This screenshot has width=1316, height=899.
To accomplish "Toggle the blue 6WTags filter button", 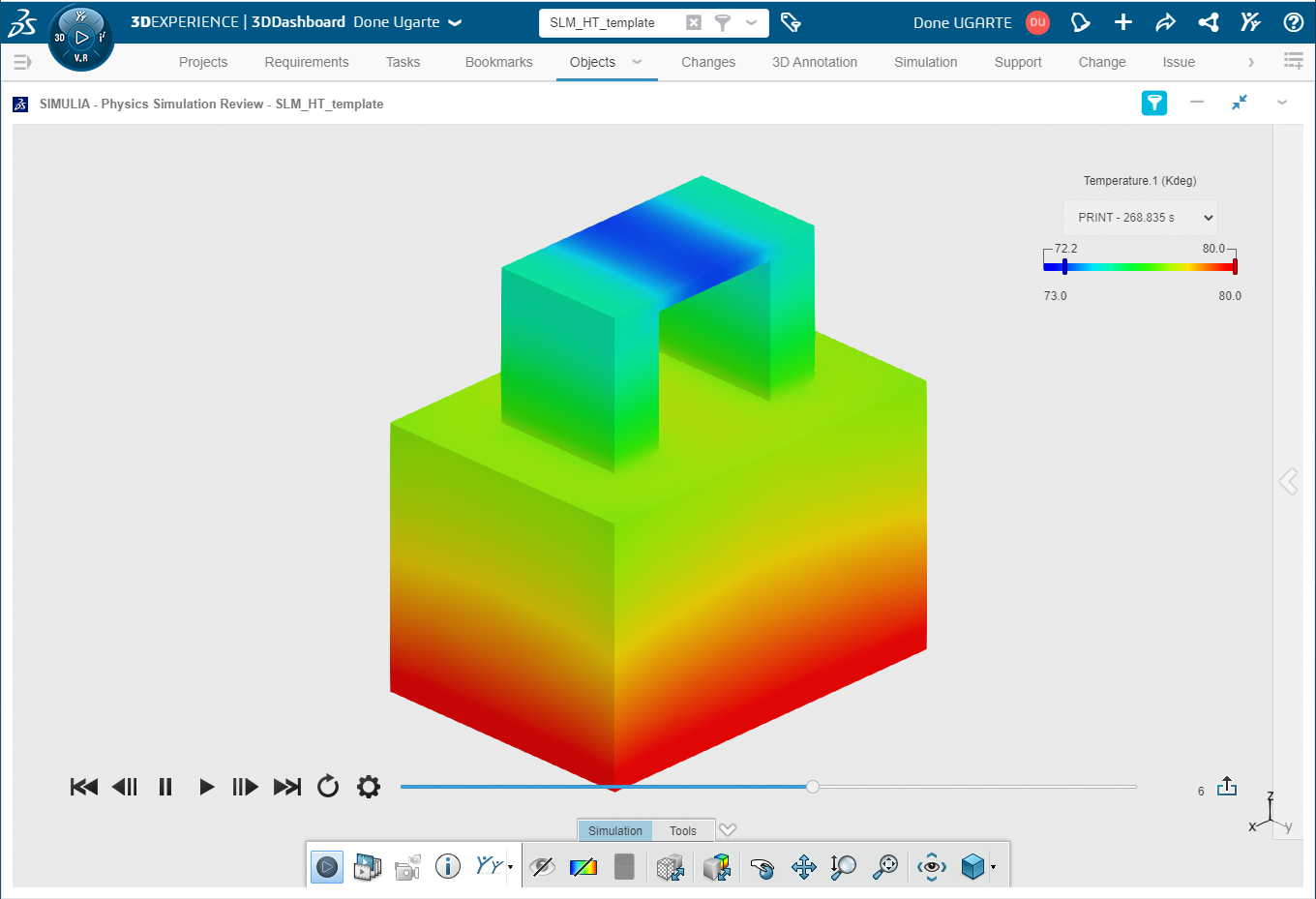I will click(x=1153, y=103).
